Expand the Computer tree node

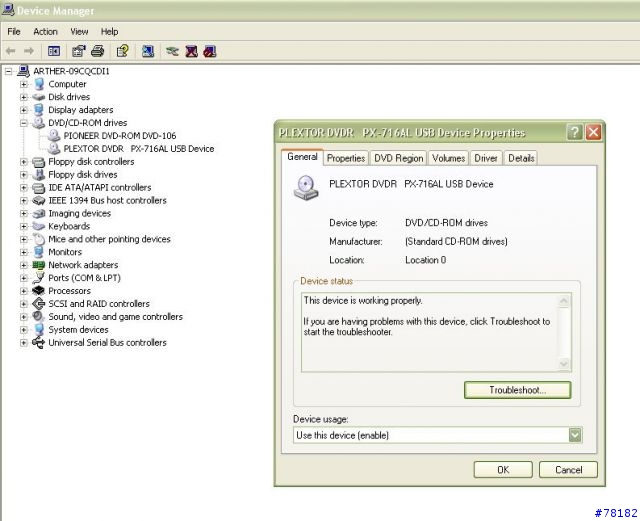click(24, 84)
